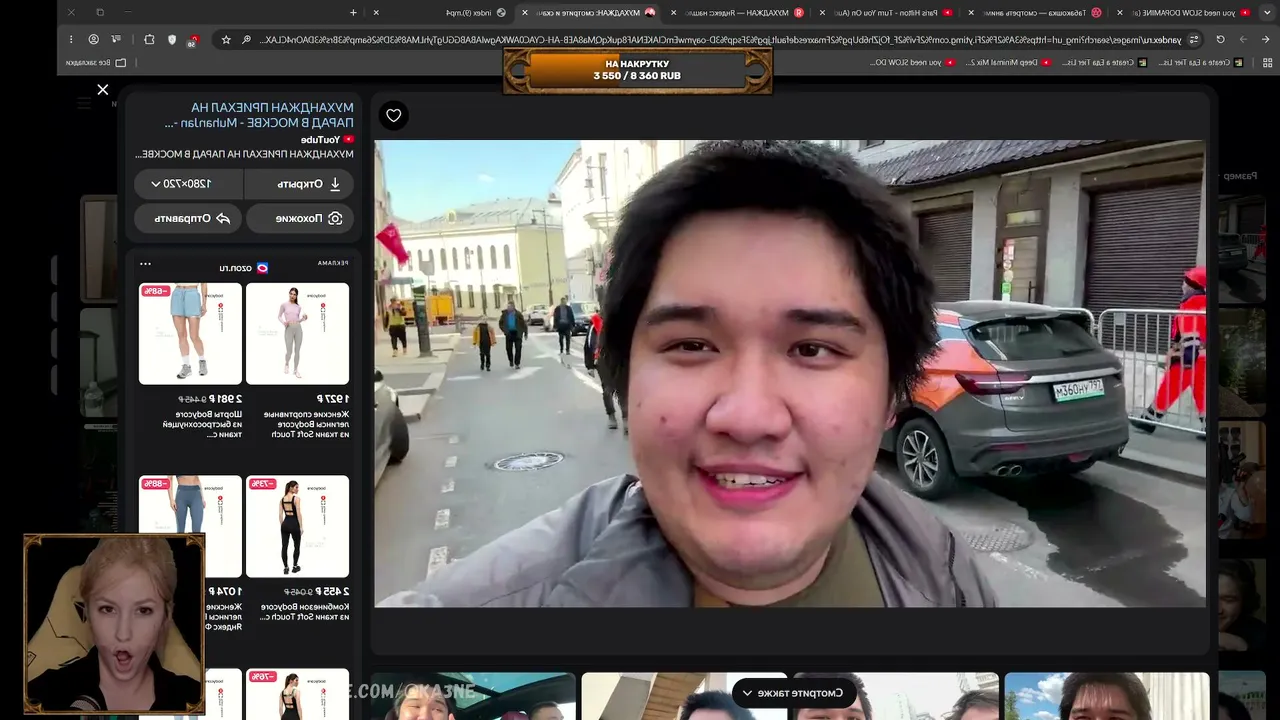Bookmark this page with the star icon

pos(226,39)
